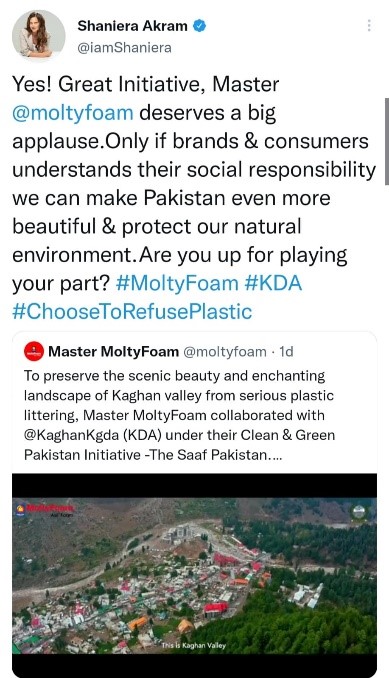Follow the @moltyfoam mention in tweet text
This screenshot has height=678, width=389.
[x=73, y=113]
